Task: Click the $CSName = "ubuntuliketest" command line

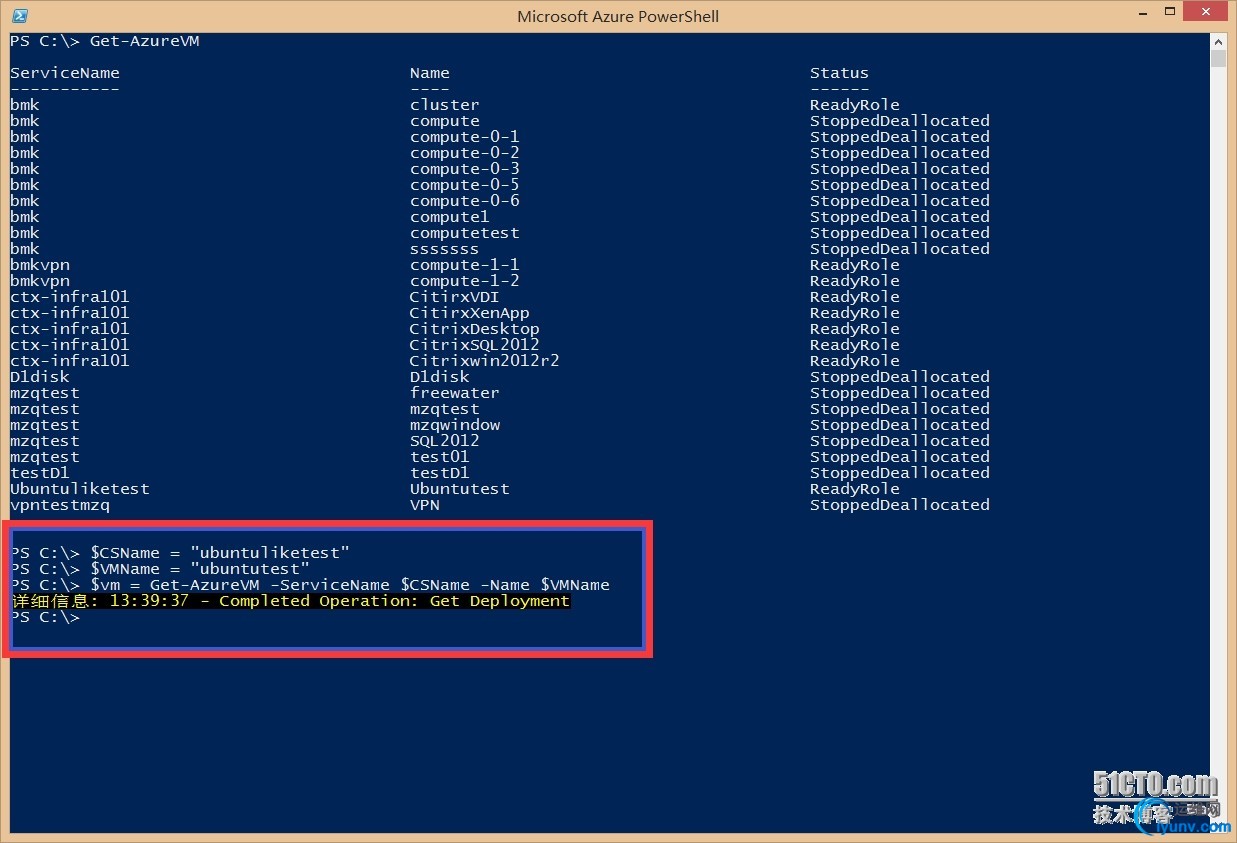Action: click(220, 553)
